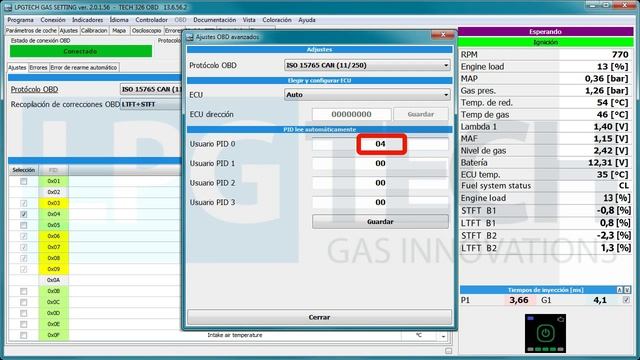Click the P1 injection time 3,66

519,300
